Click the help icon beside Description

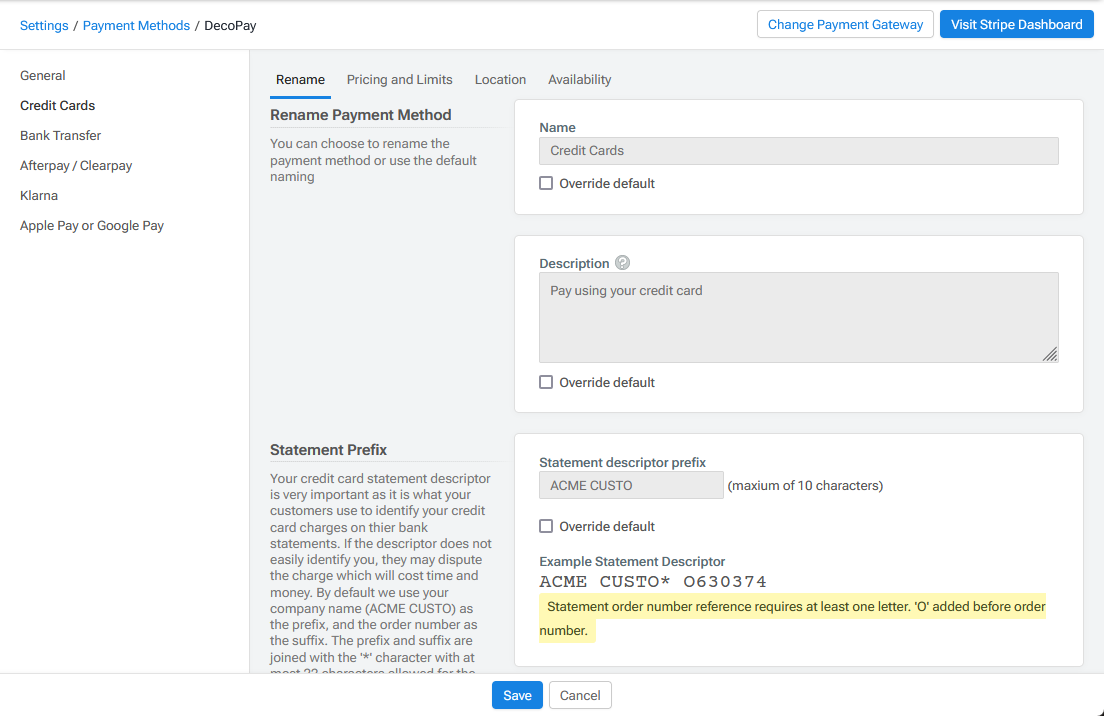tap(622, 262)
